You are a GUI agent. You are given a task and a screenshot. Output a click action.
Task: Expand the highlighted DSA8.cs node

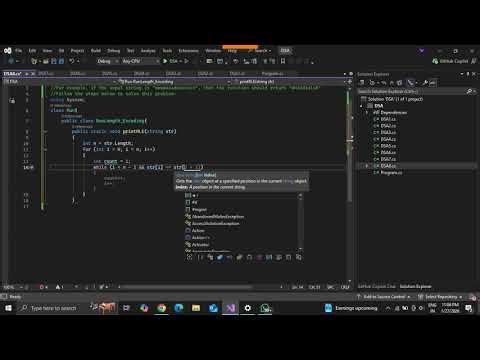click(x=367, y=166)
